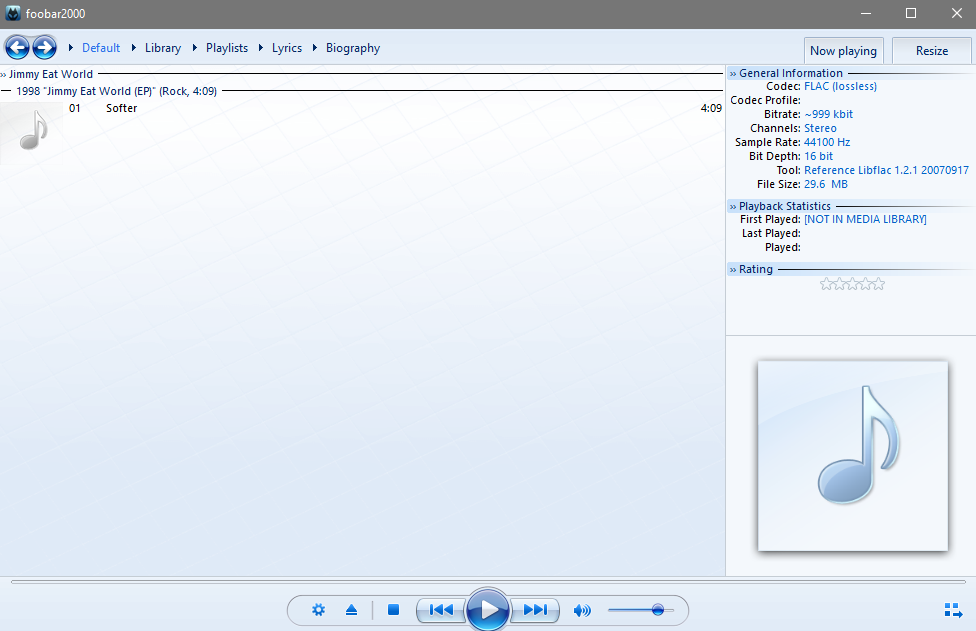976x631 pixels.
Task: Click the 4:09 track duration
Action: (x=711, y=108)
